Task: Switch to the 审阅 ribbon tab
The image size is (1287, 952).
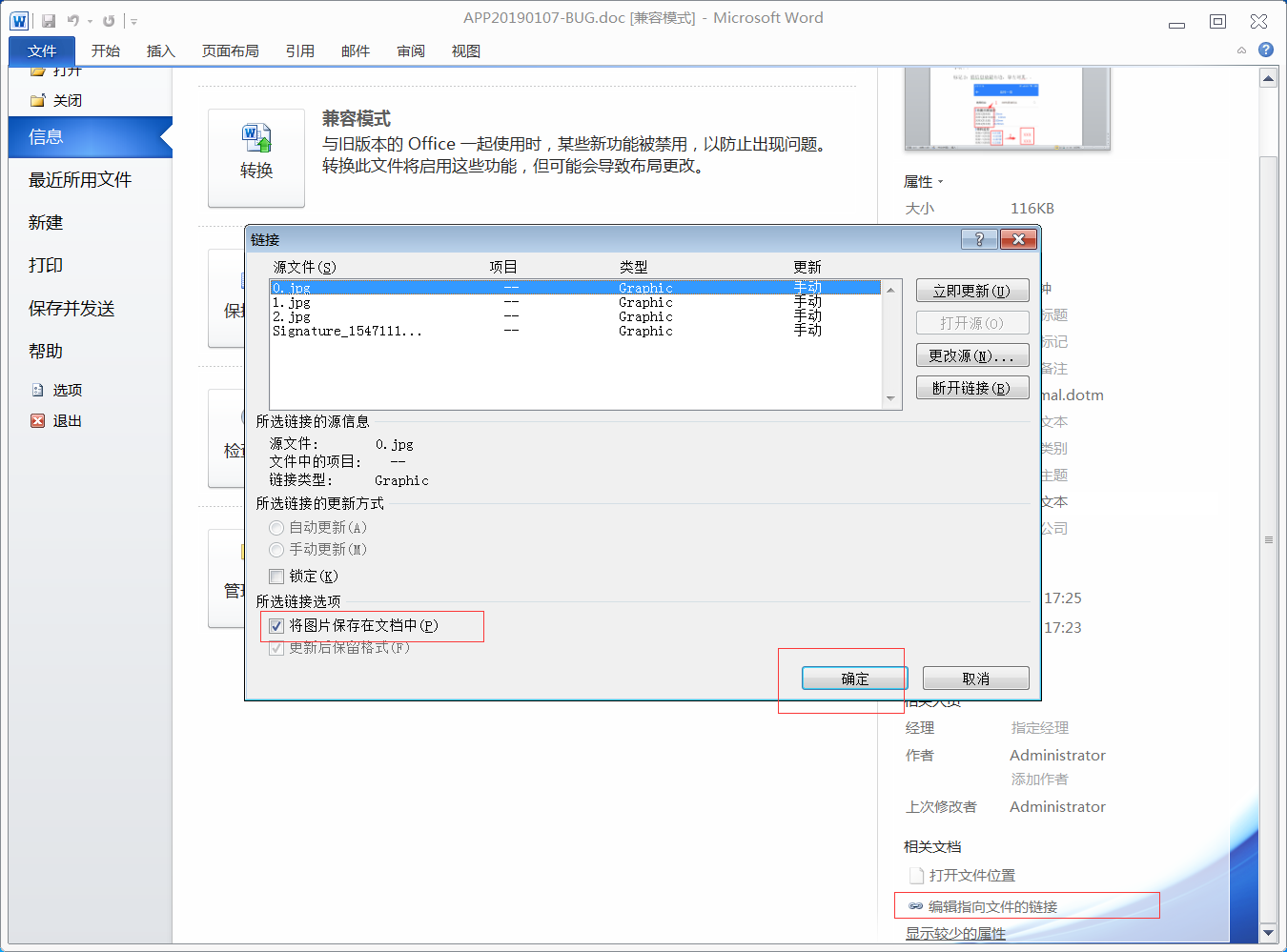Action: (x=410, y=51)
